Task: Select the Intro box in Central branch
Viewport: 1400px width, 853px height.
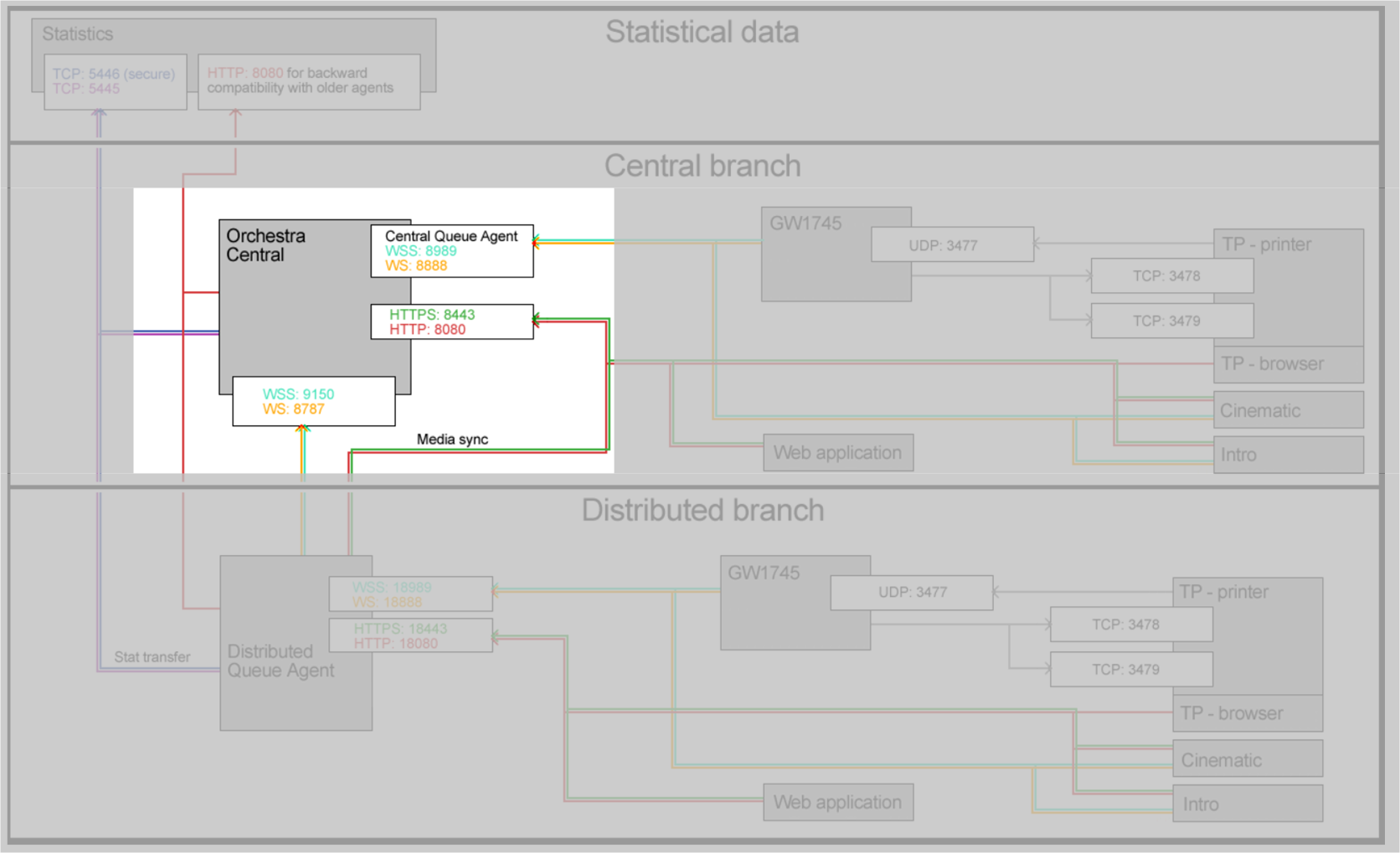Action: 1288,455
